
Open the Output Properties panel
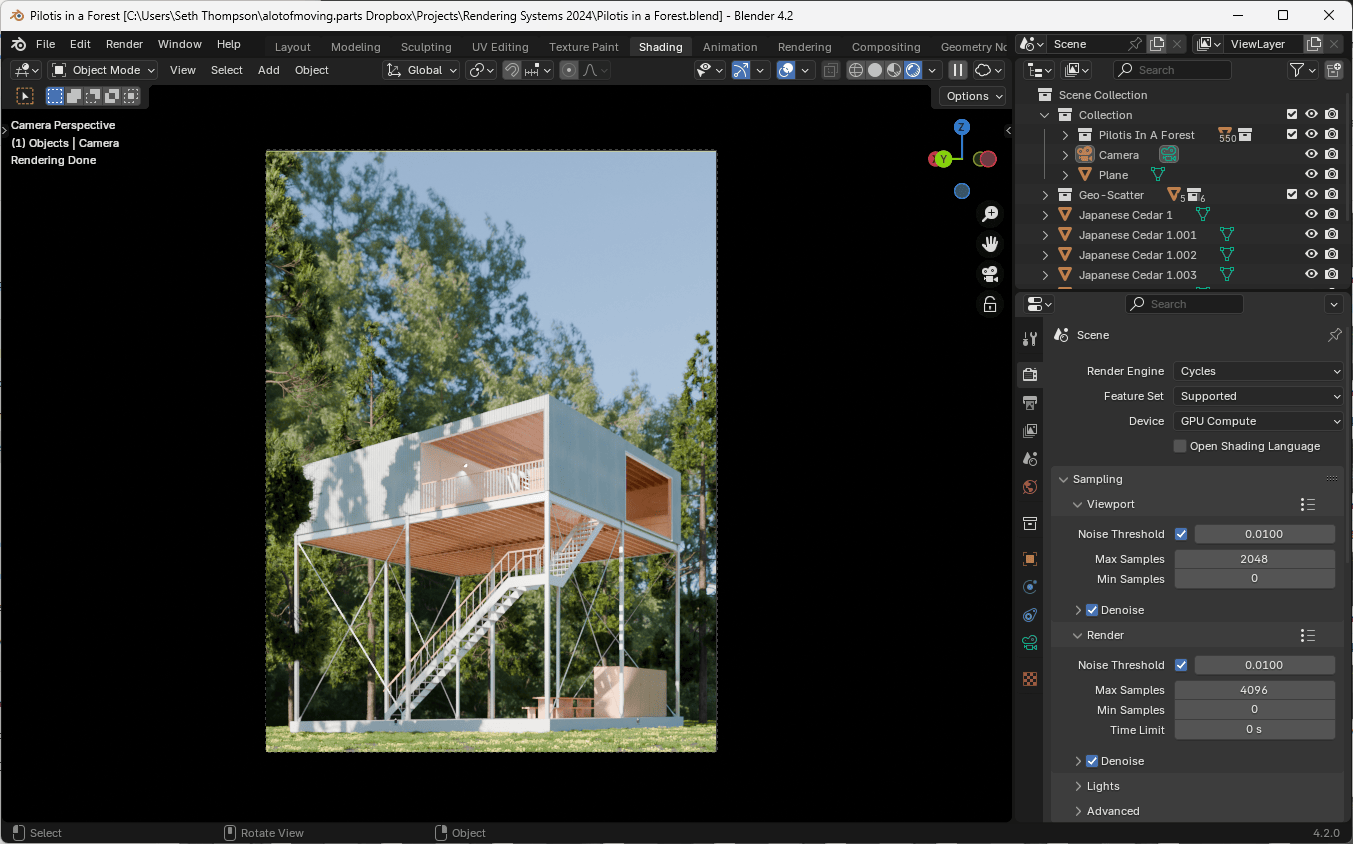pyautogui.click(x=1030, y=402)
